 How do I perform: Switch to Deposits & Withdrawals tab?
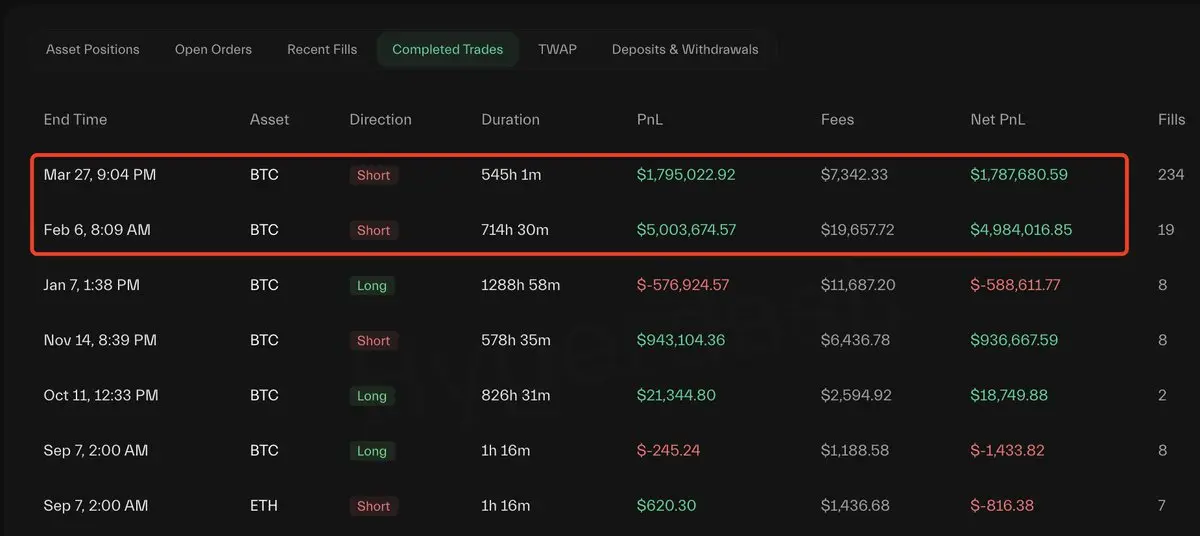tap(685, 49)
